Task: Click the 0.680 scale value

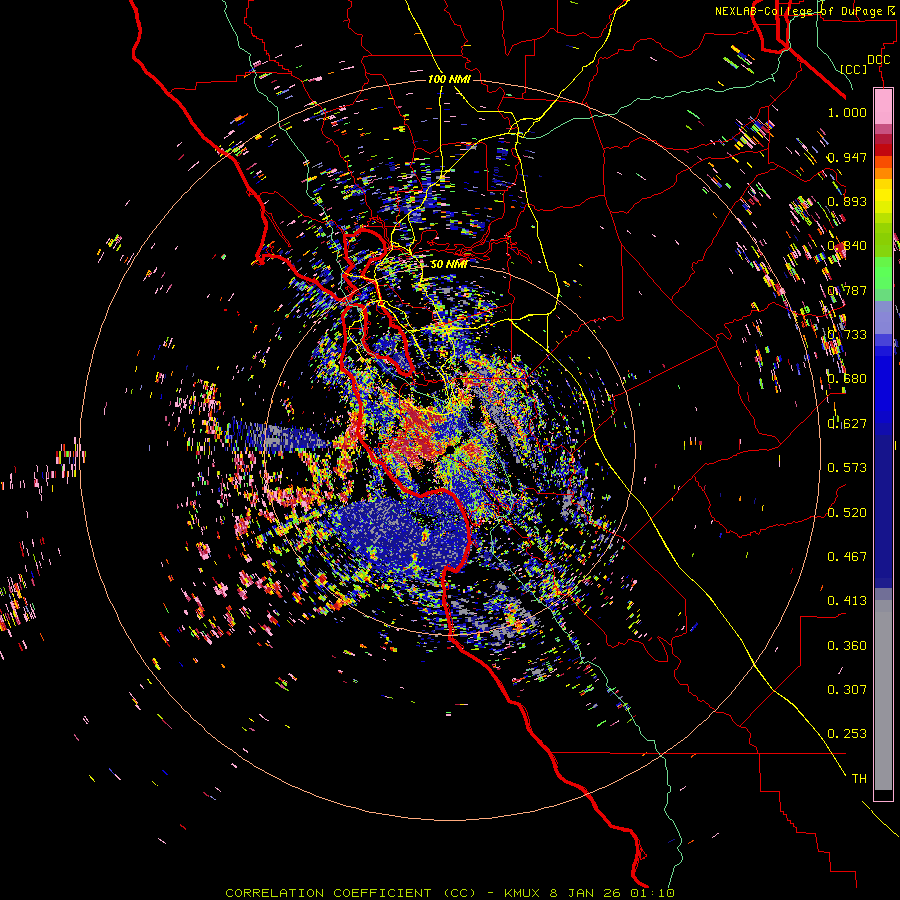Action: pos(847,379)
